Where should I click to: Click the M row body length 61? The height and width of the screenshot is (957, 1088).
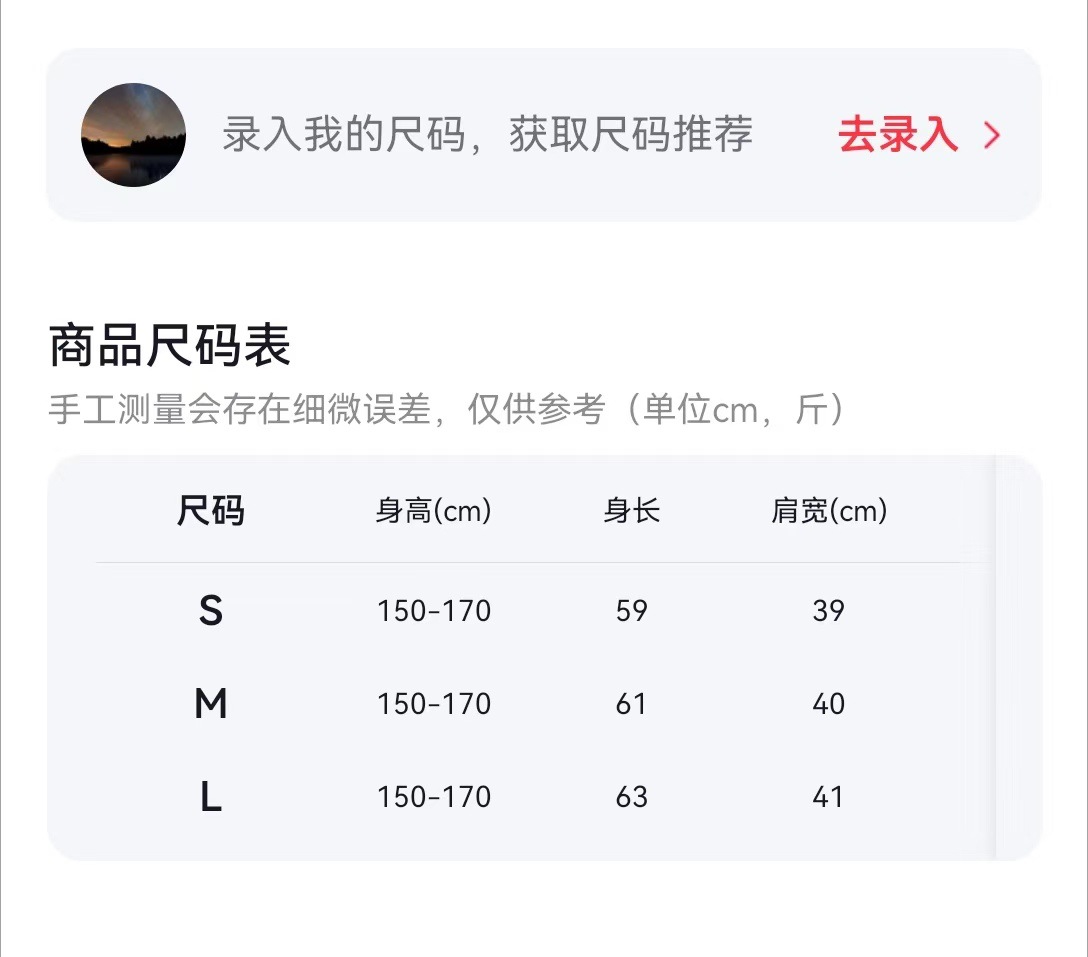pos(631,704)
